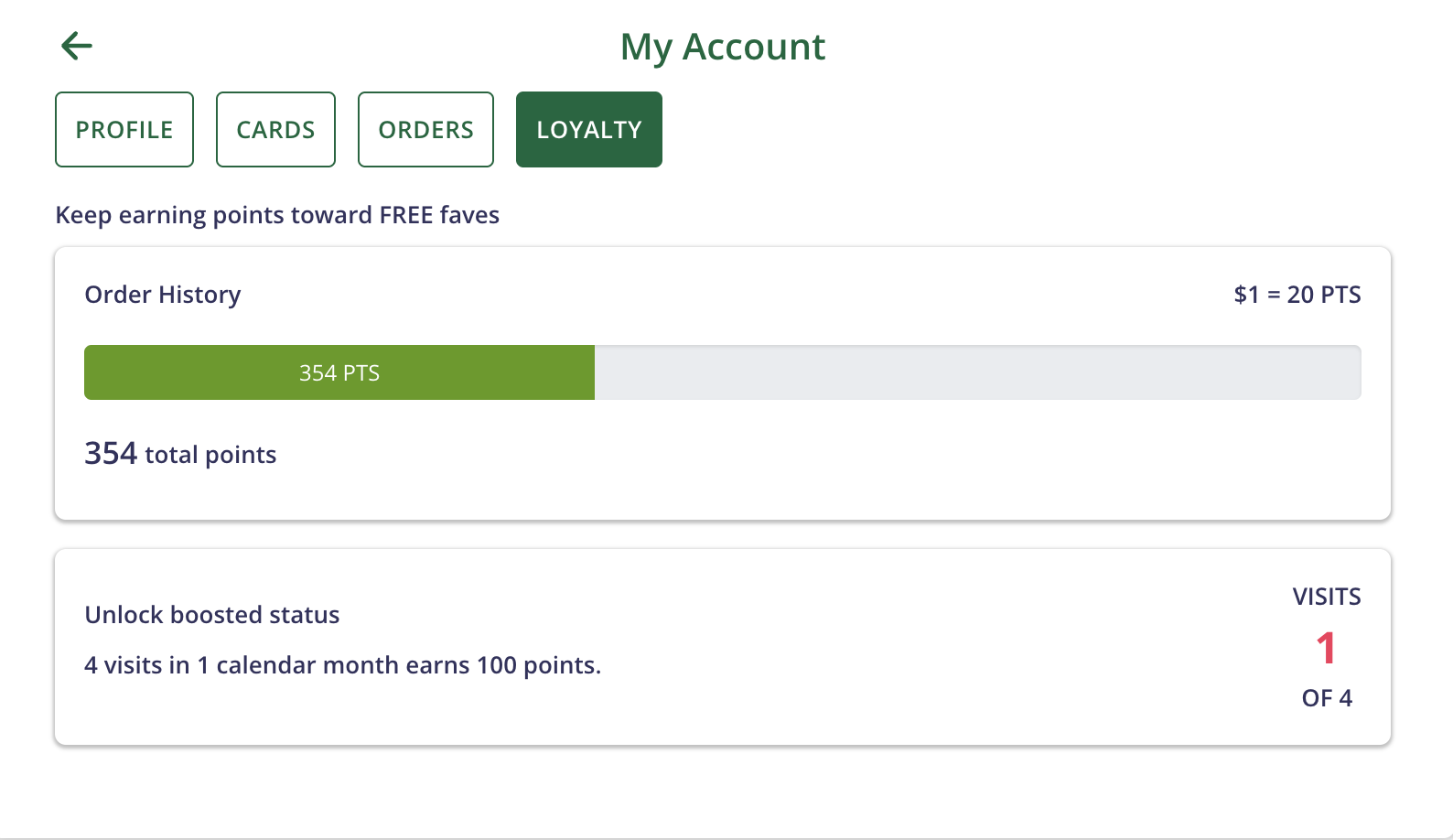Image resolution: width=1453 pixels, height=840 pixels.
Task: Click the large 354 number above the boosted card
Action: tap(111, 454)
